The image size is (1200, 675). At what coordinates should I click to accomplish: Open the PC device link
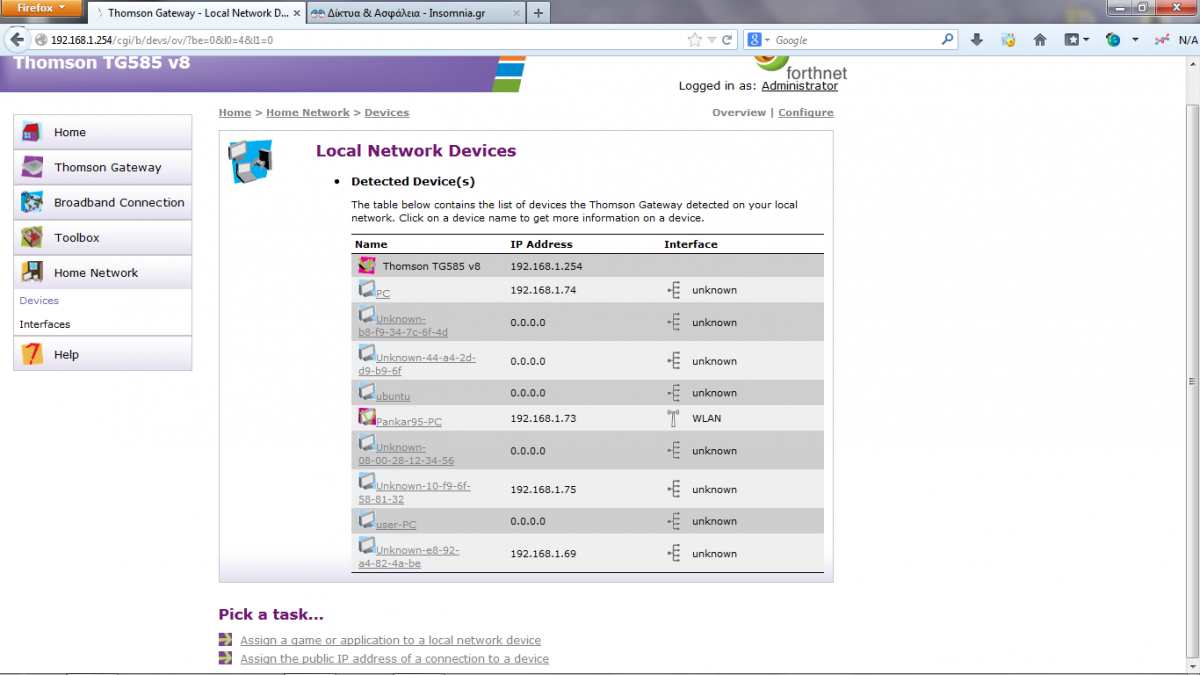point(383,294)
